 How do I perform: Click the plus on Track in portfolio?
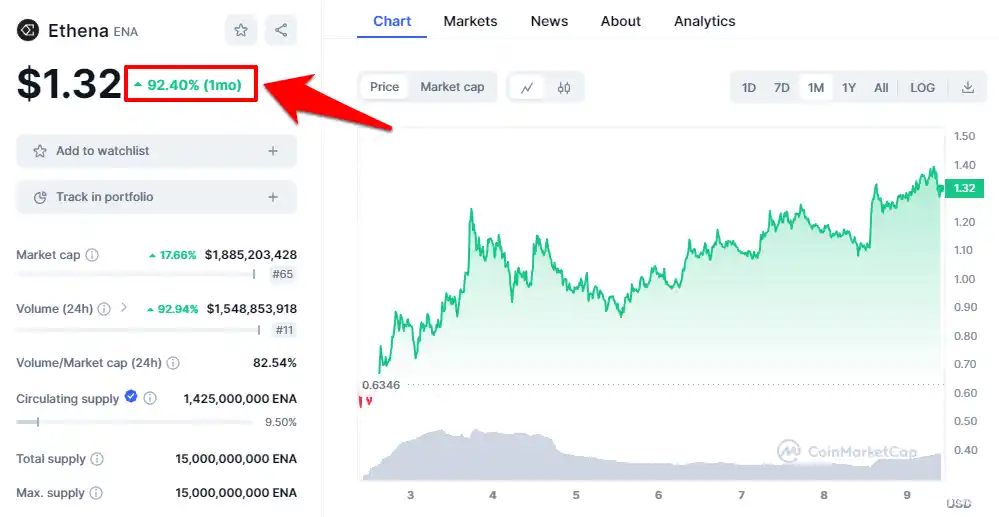pyautogui.click(x=273, y=197)
